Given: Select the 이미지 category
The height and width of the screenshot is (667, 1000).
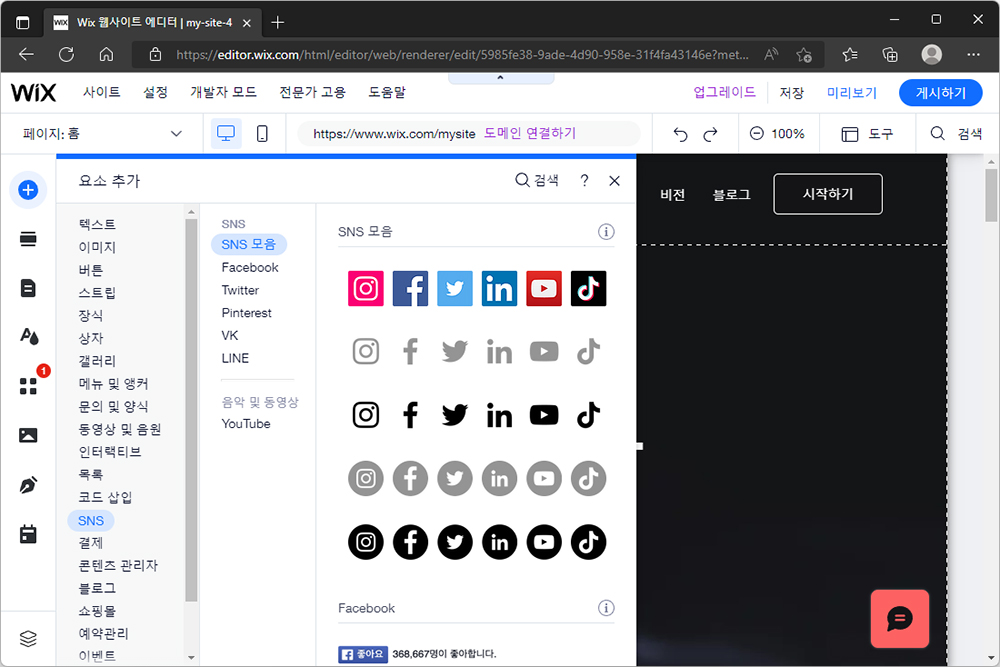Looking at the screenshot, I should 98,247.
